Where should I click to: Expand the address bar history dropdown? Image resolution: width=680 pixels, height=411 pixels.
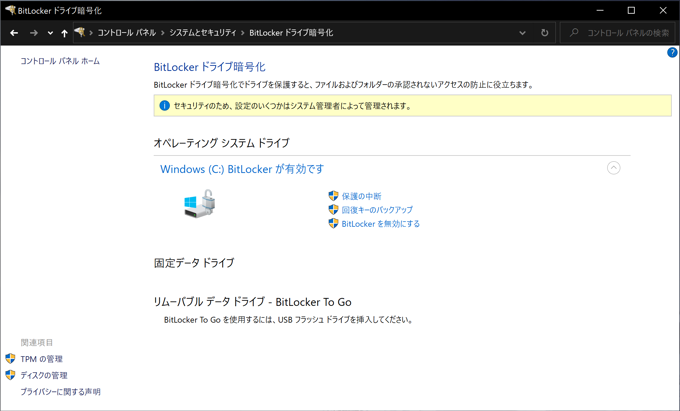523,33
